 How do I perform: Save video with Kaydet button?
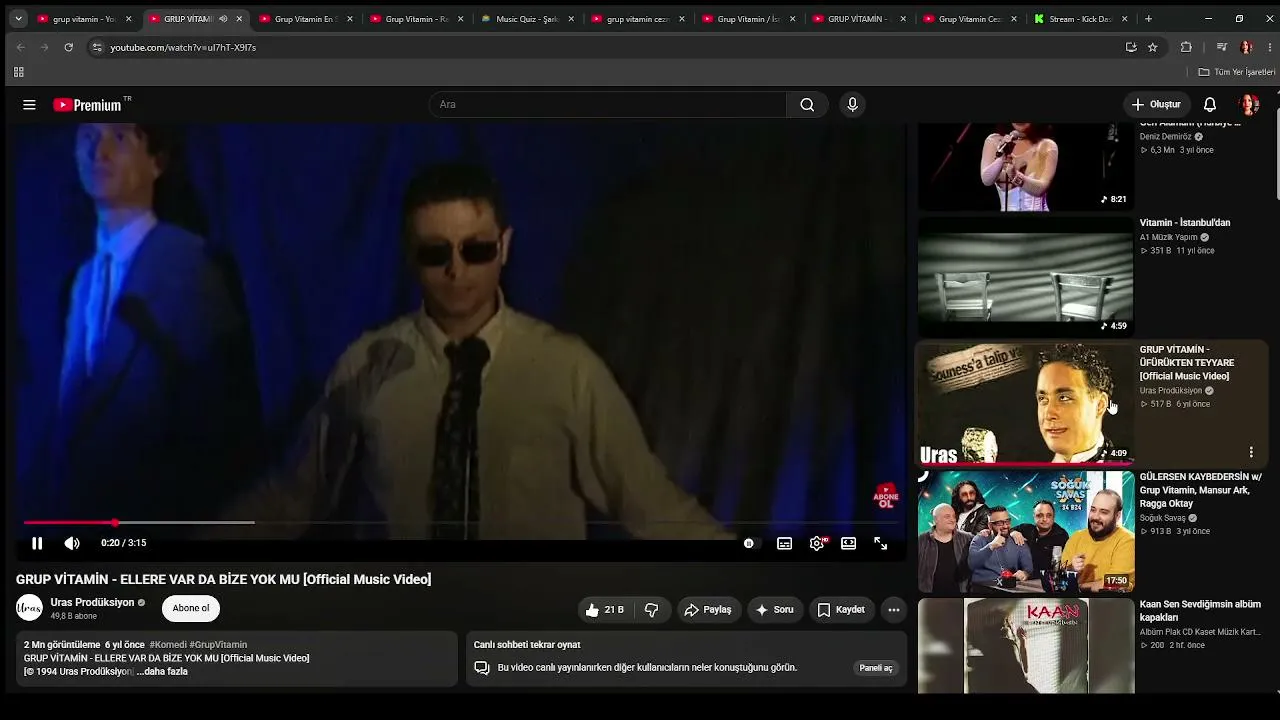[841, 610]
